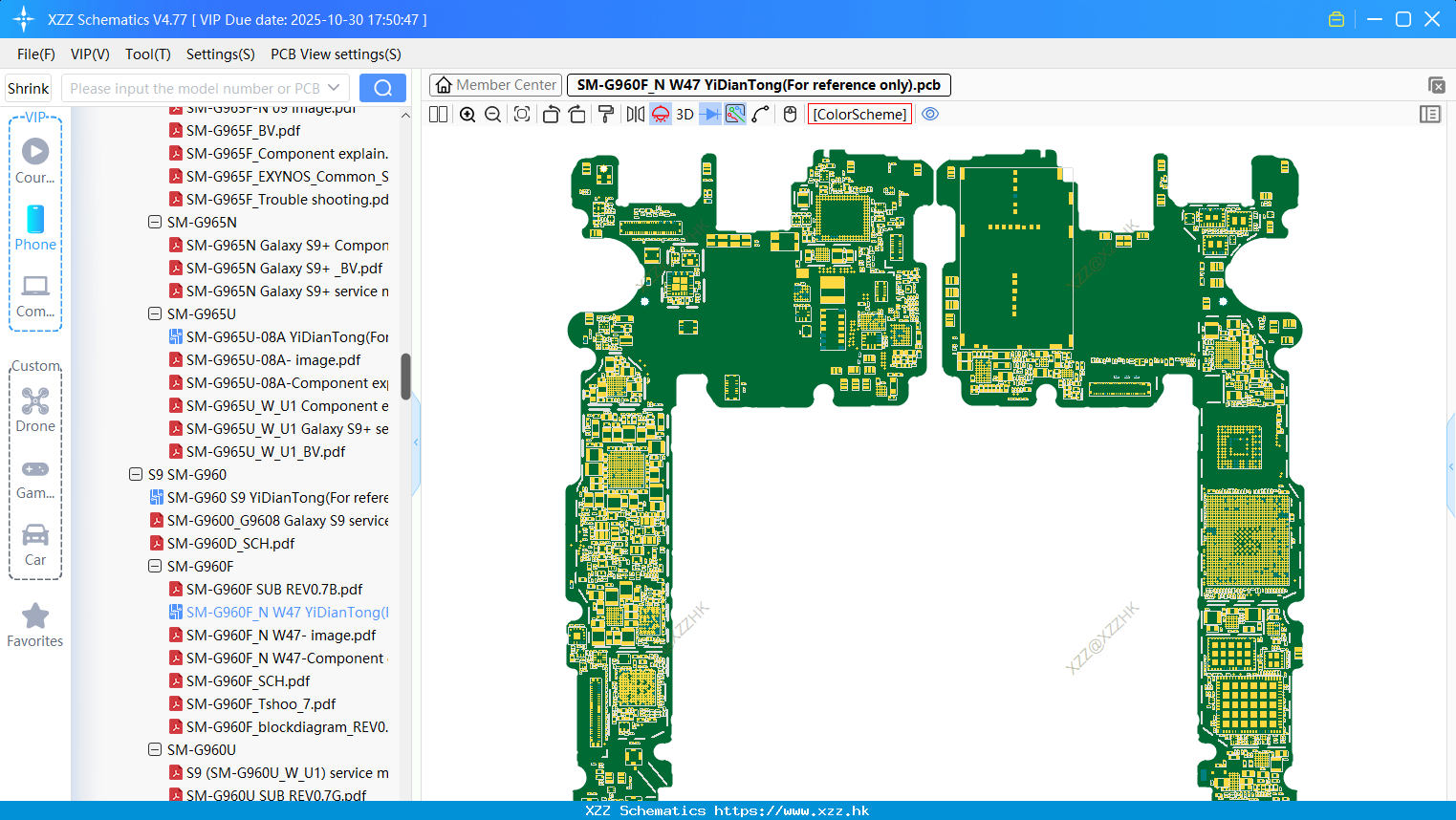Screen dimensions: 1456x820
Task: Select the paint roller tool
Action: click(606, 114)
